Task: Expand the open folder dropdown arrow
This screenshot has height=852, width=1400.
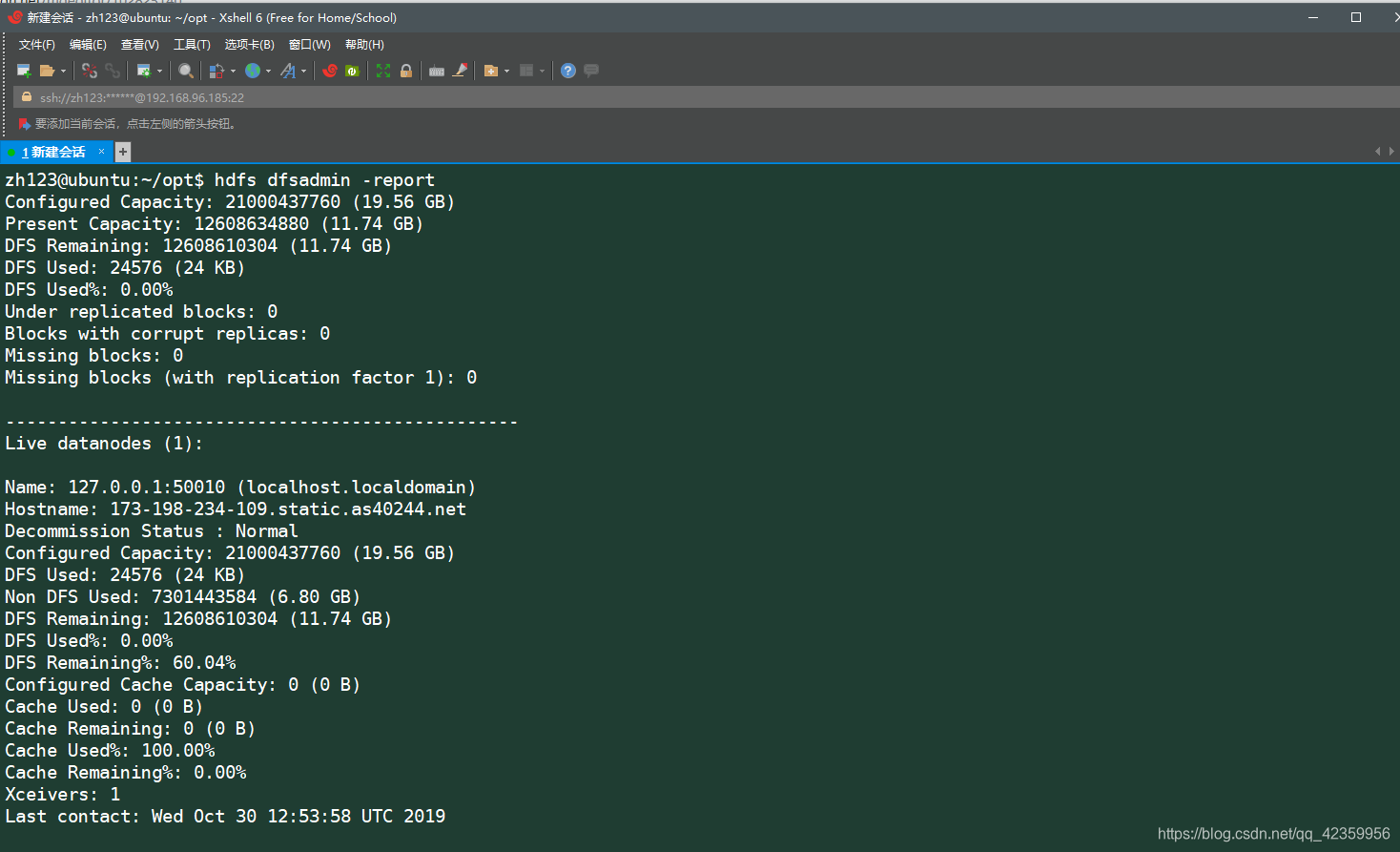Action: pyautogui.click(x=63, y=71)
